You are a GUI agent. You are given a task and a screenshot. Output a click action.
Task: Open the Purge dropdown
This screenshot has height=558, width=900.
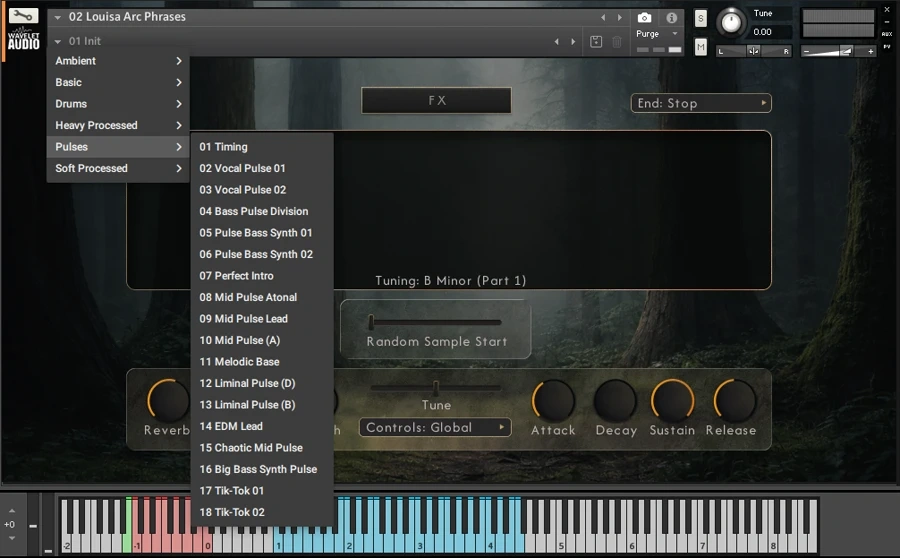pyautogui.click(x=657, y=34)
